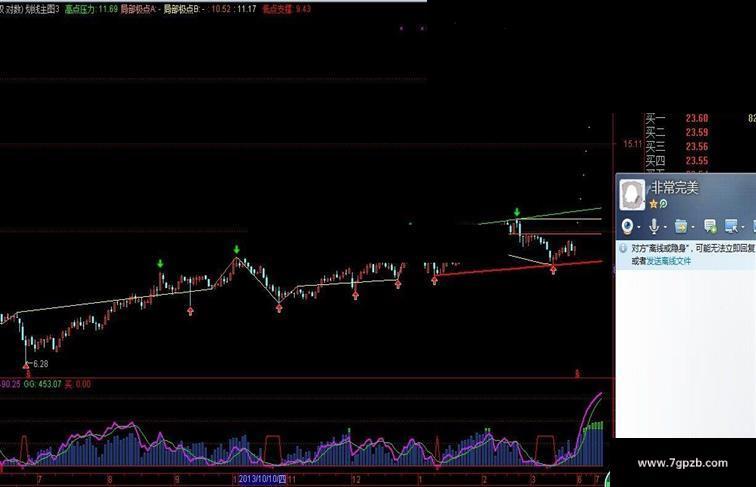Open the 发送离线文件 link
Image resolution: width=756 pixels, height=487 pixels.
[x=668, y=261]
